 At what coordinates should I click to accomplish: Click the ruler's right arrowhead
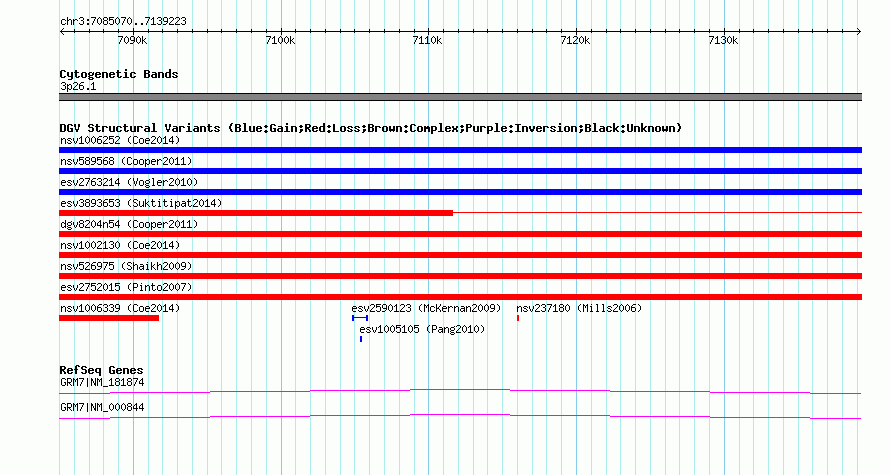pos(859,32)
